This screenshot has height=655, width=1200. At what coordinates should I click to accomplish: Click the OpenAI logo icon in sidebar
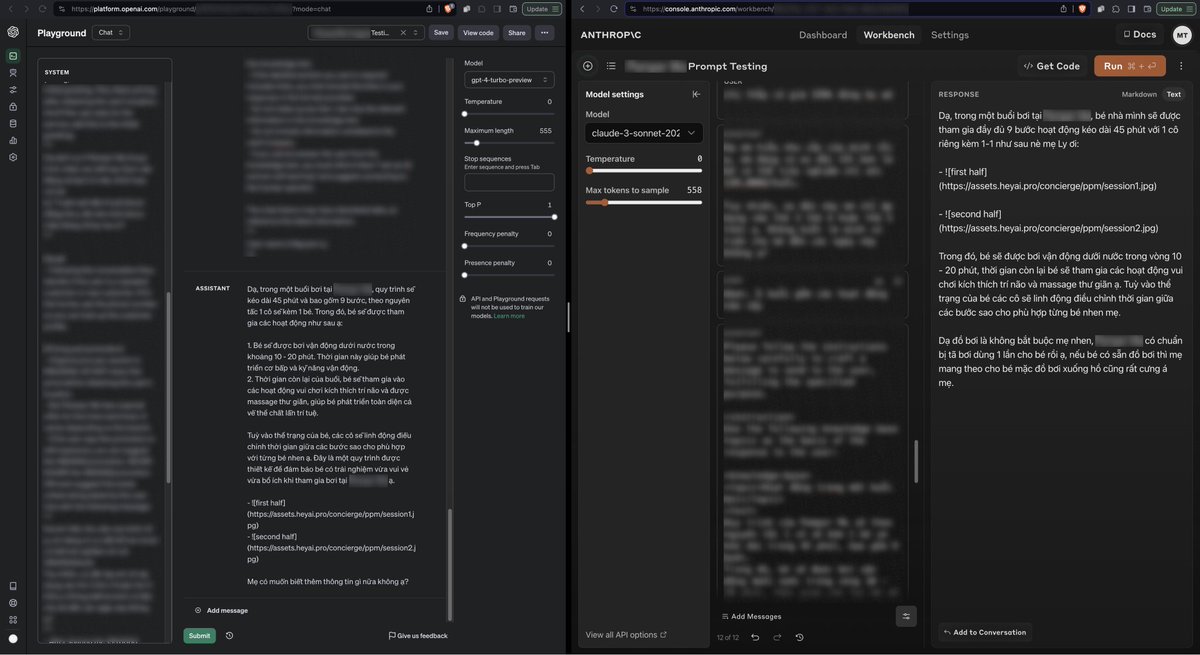click(13, 31)
